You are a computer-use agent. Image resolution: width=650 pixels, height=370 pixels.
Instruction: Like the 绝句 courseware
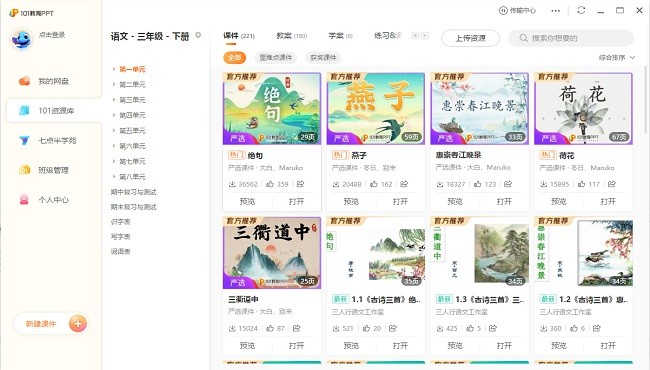(x=270, y=184)
